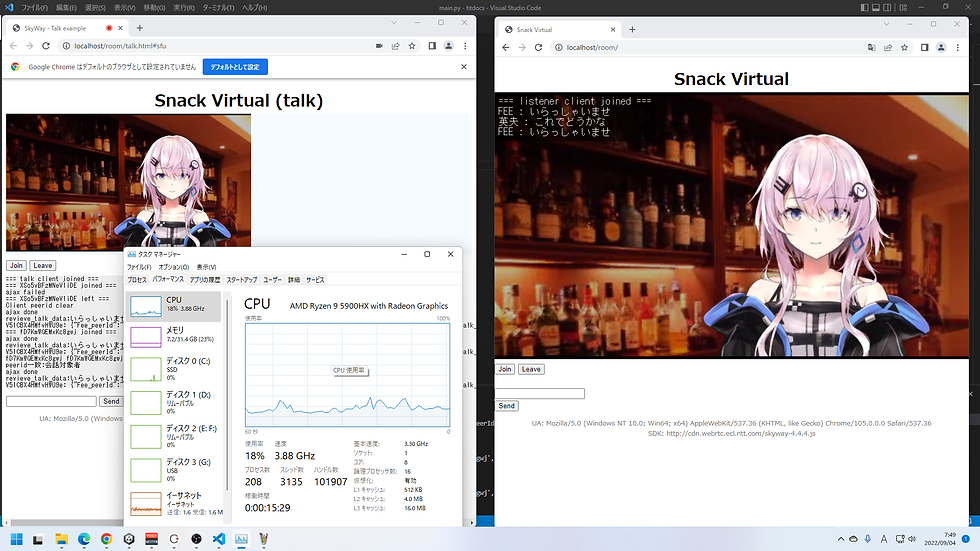The image size is (980, 551).
Task: Close the SkyWay - Talk example tab
Action: coord(121,28)
